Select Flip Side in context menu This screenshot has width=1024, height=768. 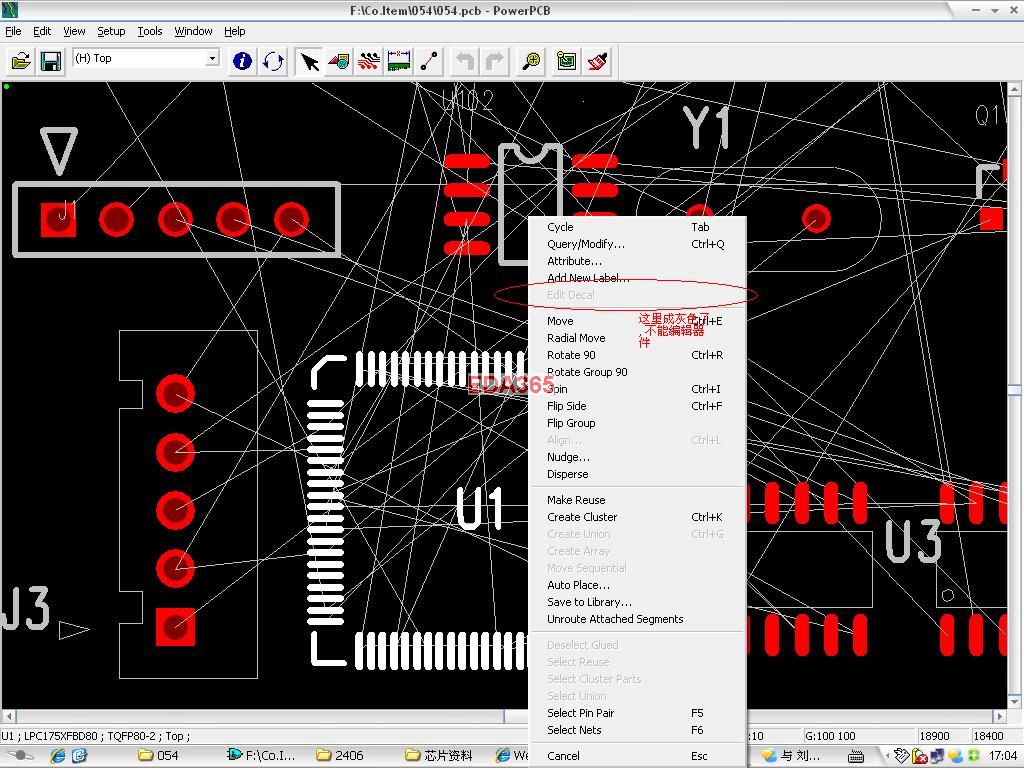click(566, 406)
